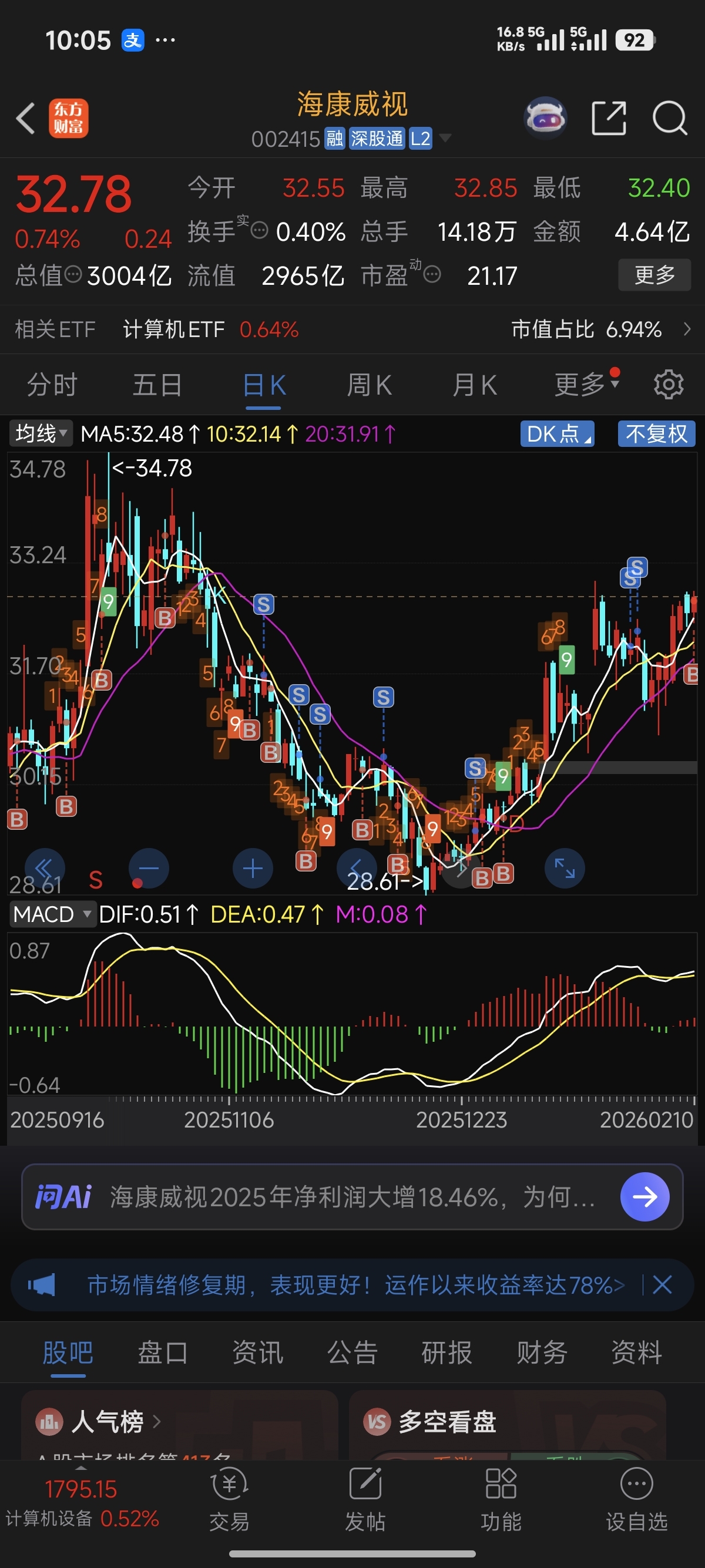Screen dimensions: 705x1568
Task: Tap the 融 margin tag
Action: (334, 139)
